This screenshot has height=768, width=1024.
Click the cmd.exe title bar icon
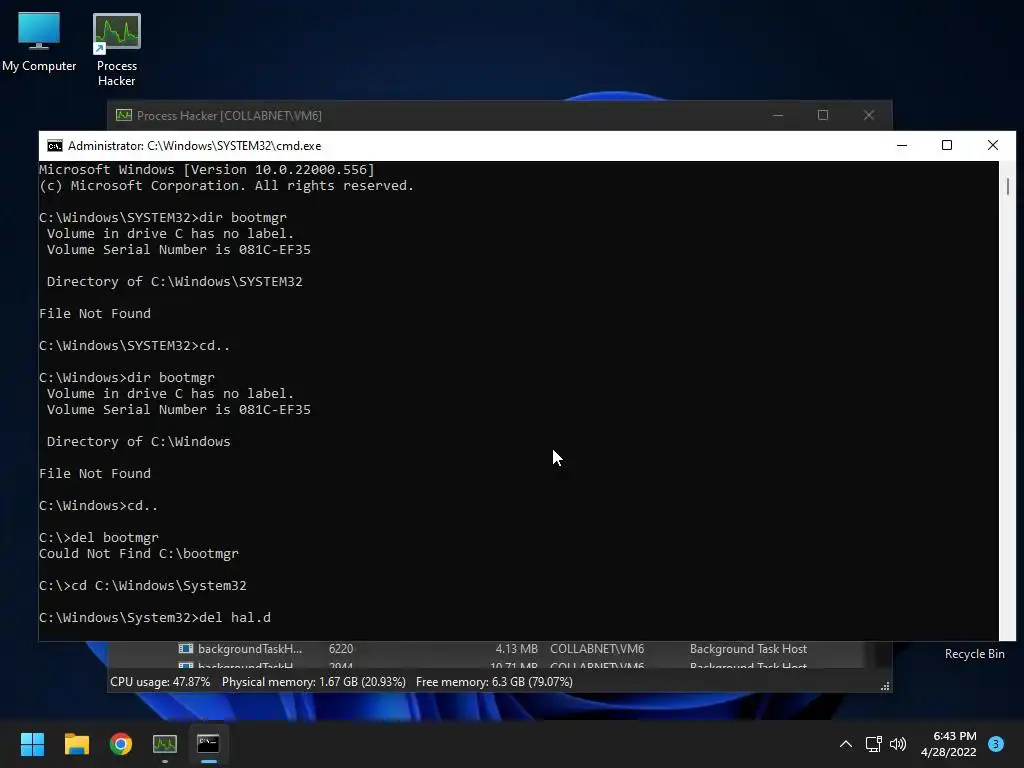point(55,146)
